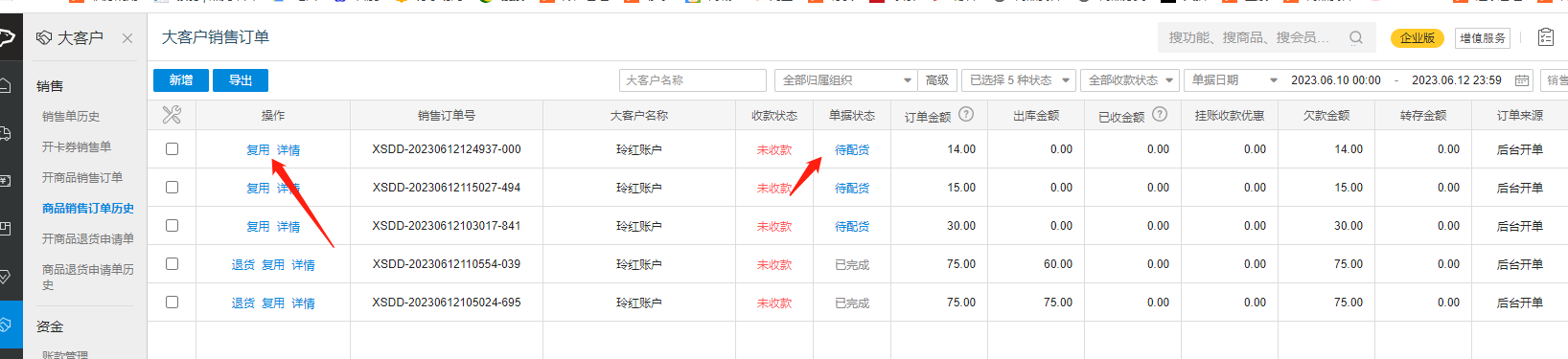
Task: Click the calendar icon beside date range
Action: pos(1522,80)
